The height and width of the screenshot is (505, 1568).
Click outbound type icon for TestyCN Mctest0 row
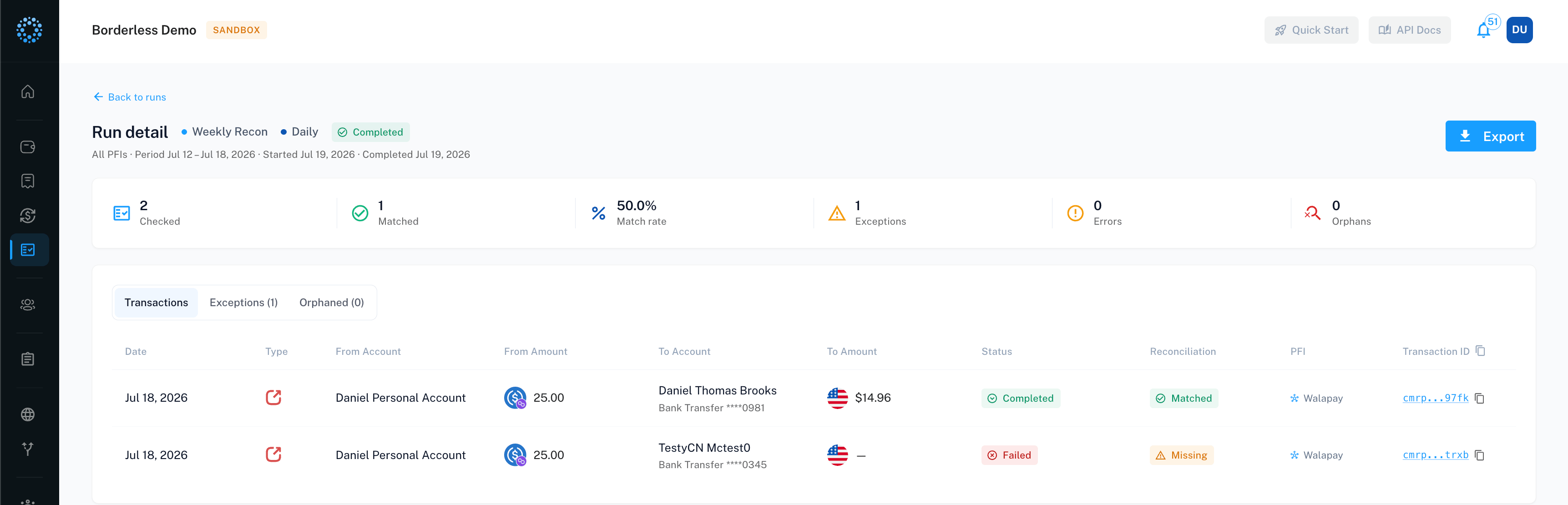[273, 454]
